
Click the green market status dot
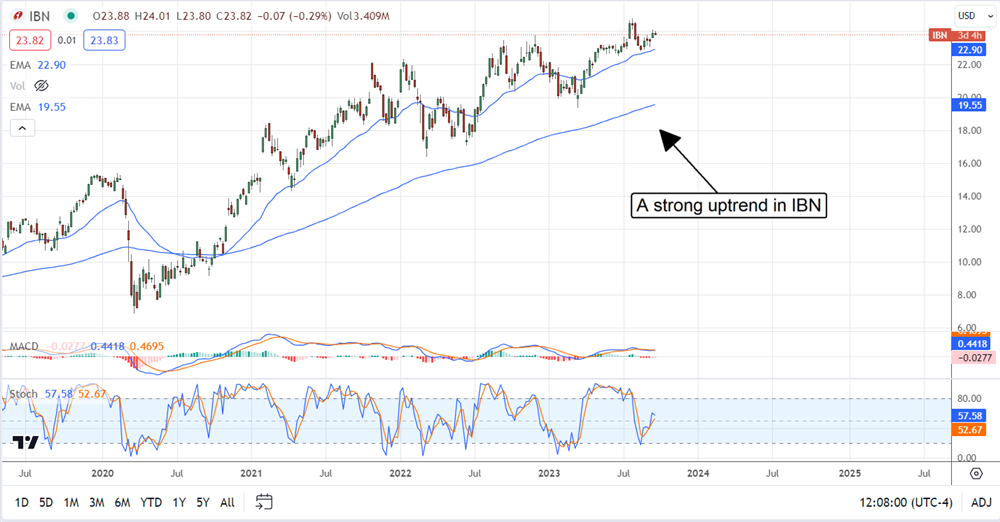coord(68,17)
